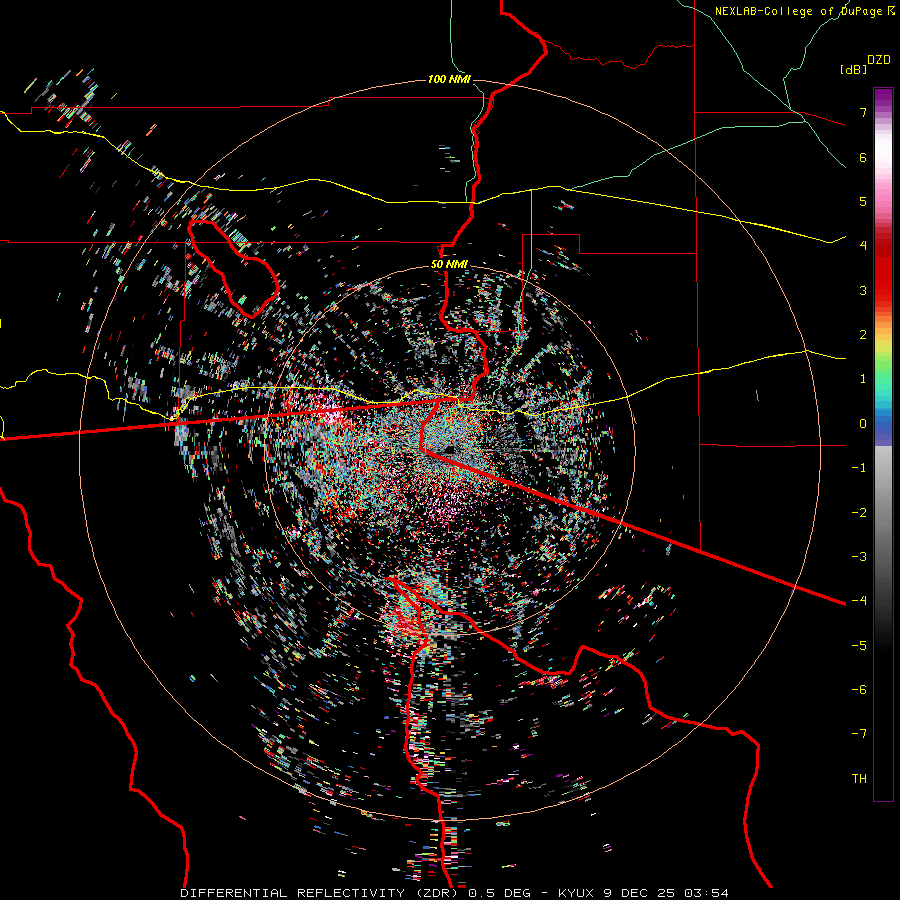900x900 pixels.
Task: Select the 100 NMI range ring label
Action: coord(449,79)
